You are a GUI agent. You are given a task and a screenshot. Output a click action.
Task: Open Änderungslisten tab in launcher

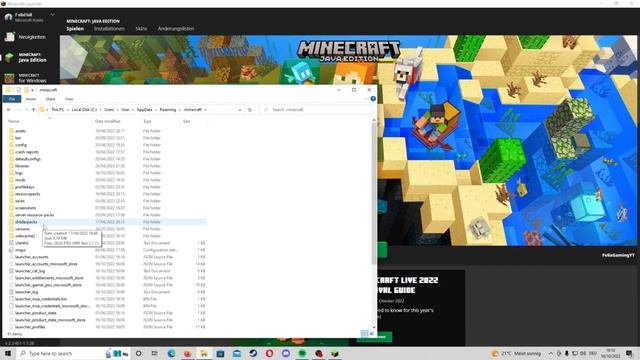tap(176, 29)
